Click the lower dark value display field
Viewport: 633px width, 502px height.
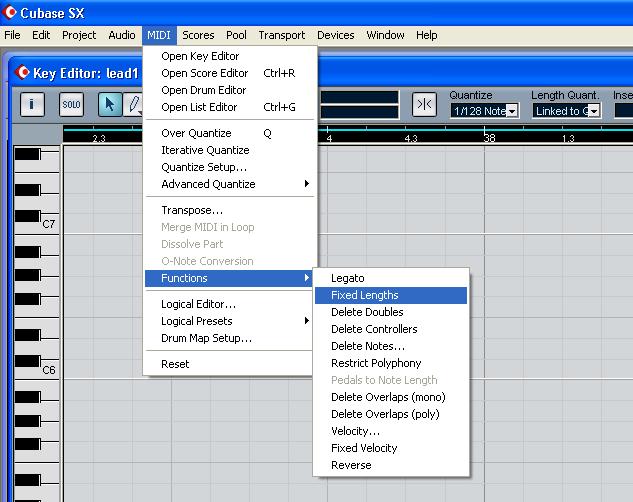point(359,112)
